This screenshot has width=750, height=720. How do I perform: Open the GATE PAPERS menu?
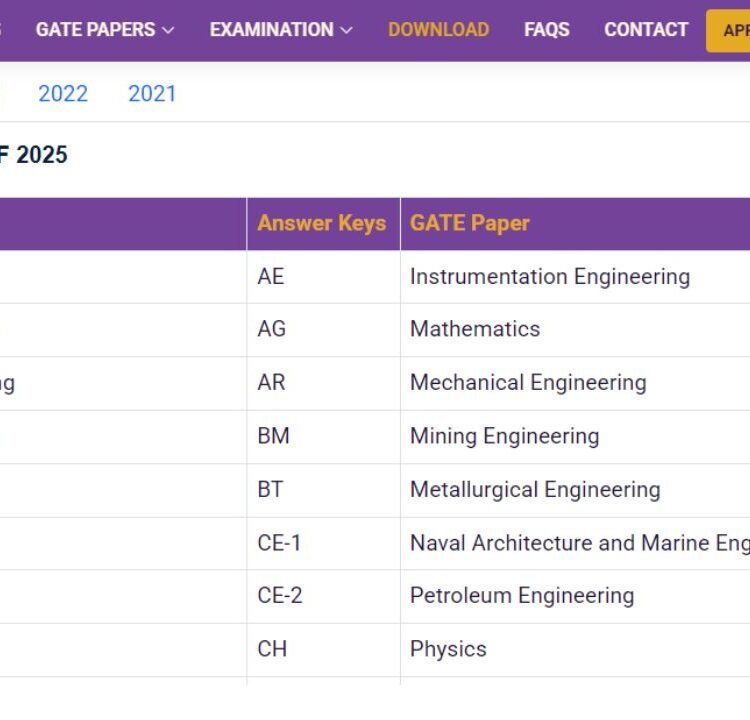click(x=96, y=30)
